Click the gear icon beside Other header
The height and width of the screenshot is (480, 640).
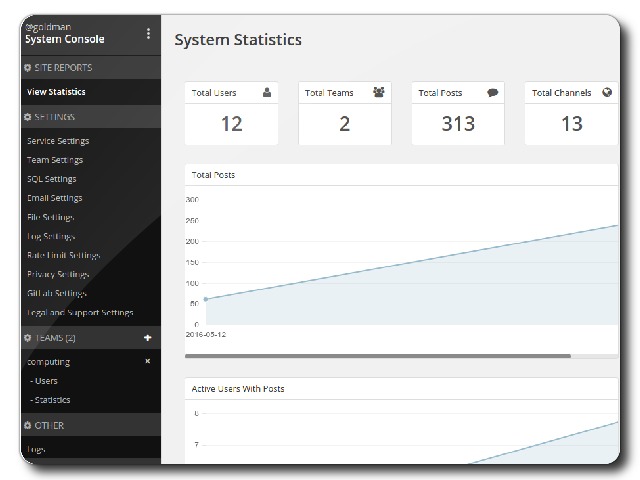[27, 425]
